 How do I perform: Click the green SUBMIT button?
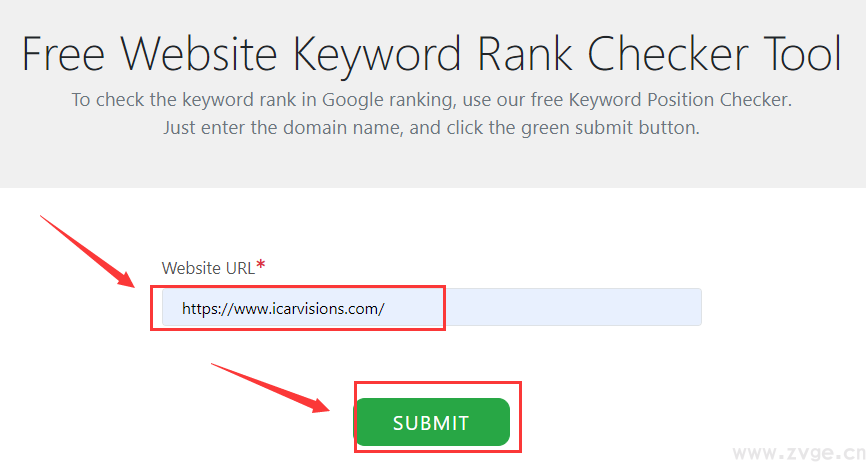click(431, 422)
